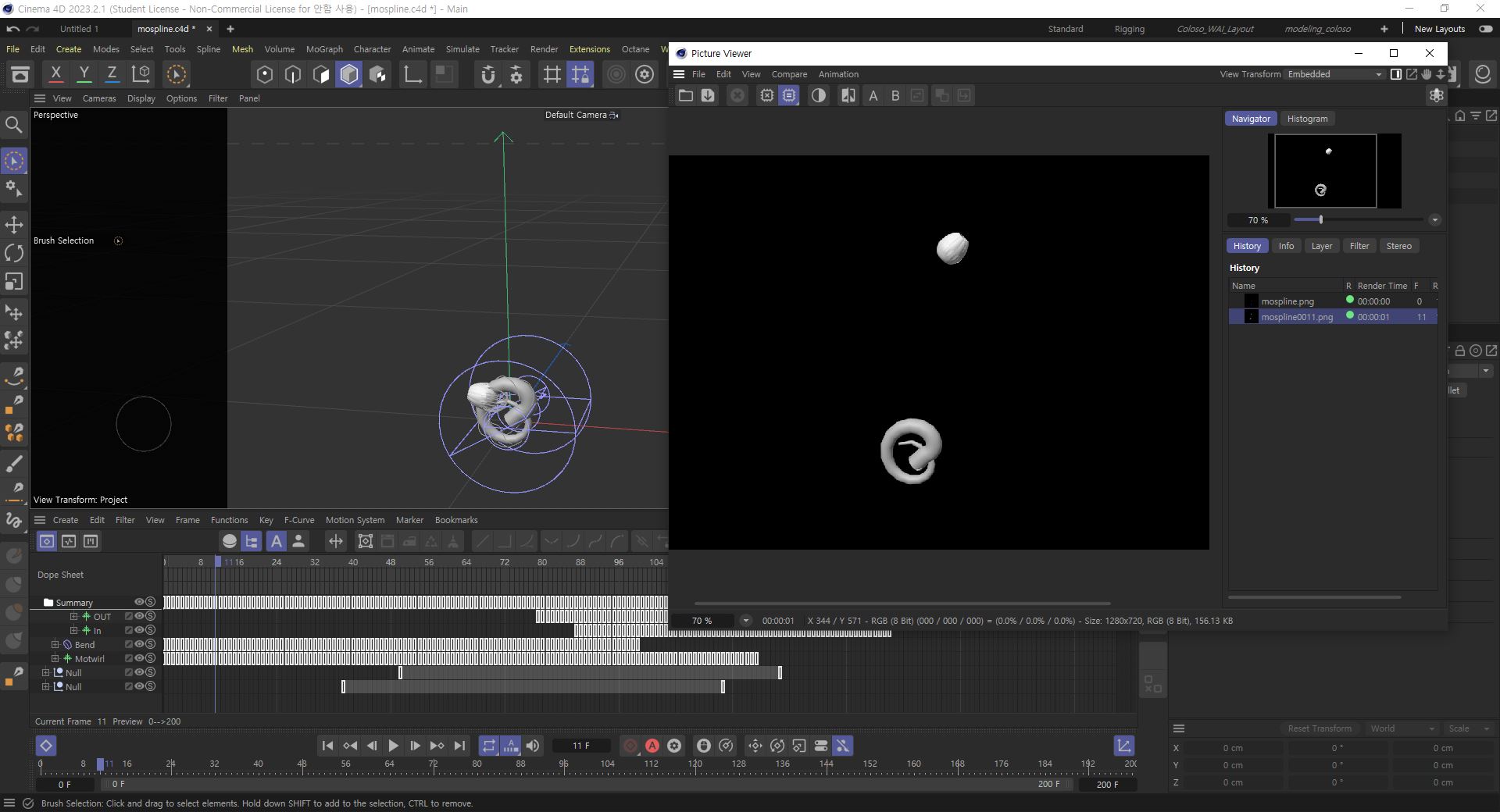Toggle New Layouts switch

(1483, 29)
